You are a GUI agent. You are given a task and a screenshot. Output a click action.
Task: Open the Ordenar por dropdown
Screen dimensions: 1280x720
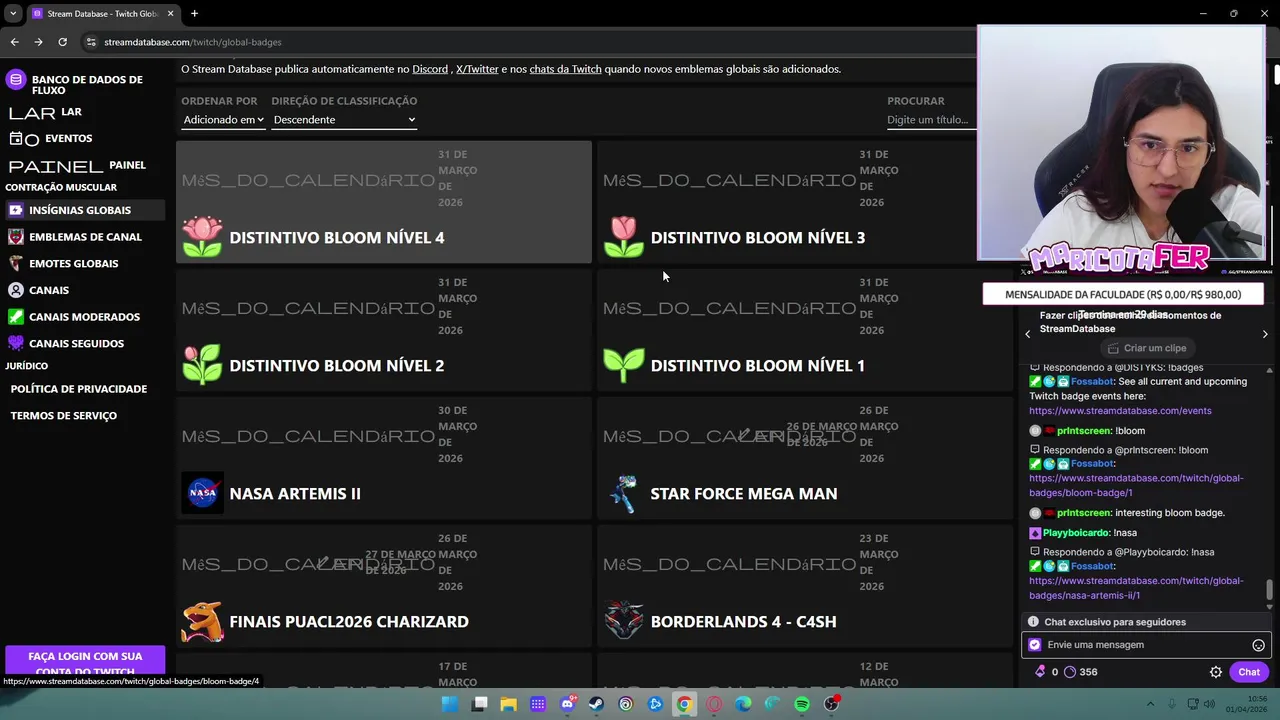tap(223, 119)
